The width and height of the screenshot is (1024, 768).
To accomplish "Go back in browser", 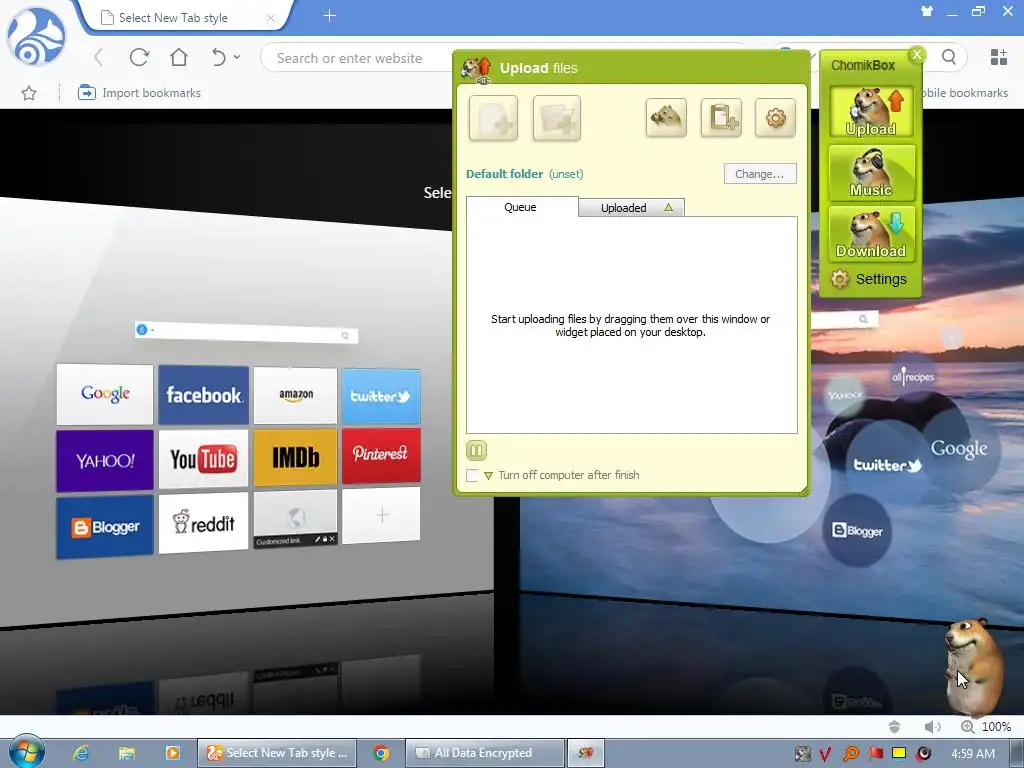I will click(99, 57).
